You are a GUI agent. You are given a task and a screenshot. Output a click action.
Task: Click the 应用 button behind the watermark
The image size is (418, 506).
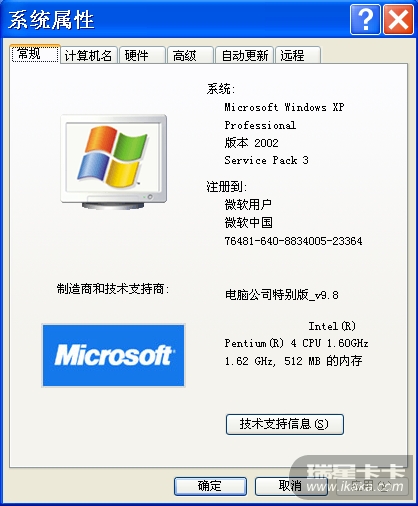coord(372,486)
